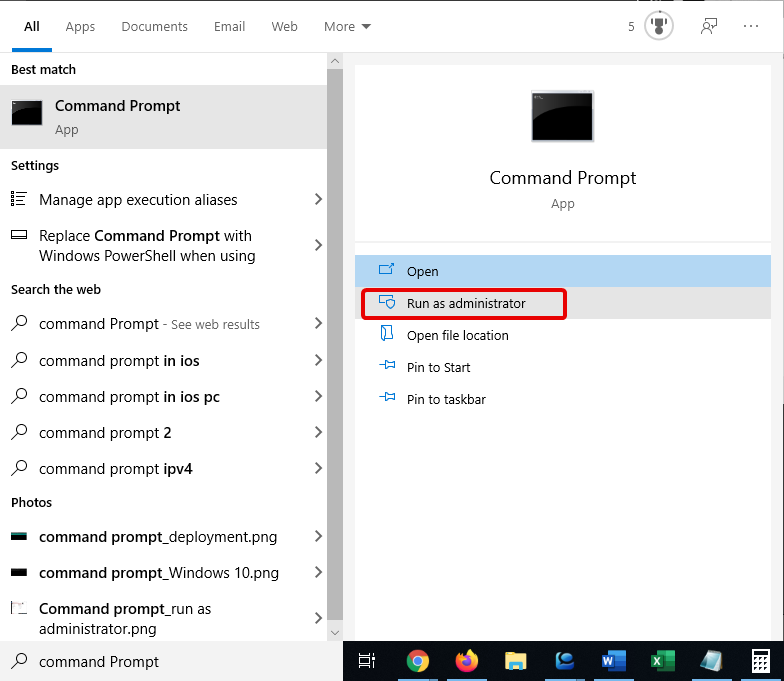The image size is (784, 681).
Task: Click the rewards trophy icon
Action: pyautogui.click(x=658, y=26)
